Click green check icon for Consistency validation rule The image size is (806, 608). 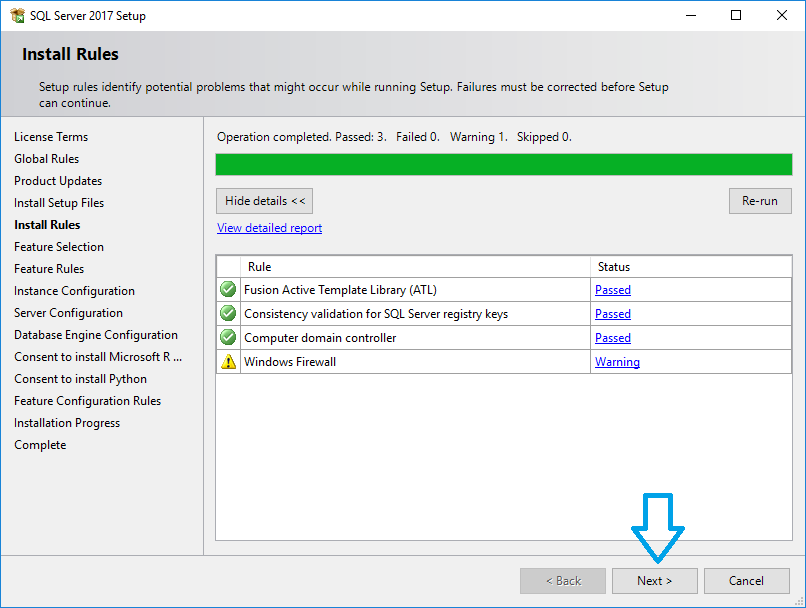228,314
